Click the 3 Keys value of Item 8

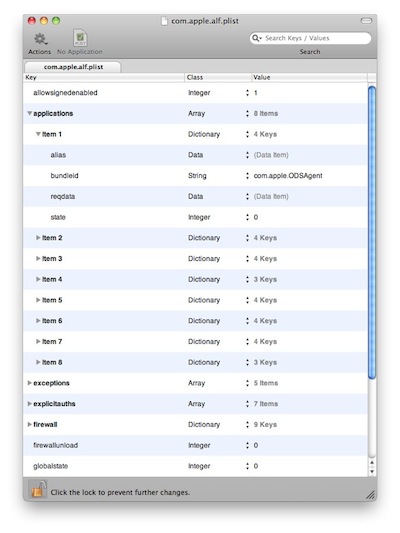265,362
